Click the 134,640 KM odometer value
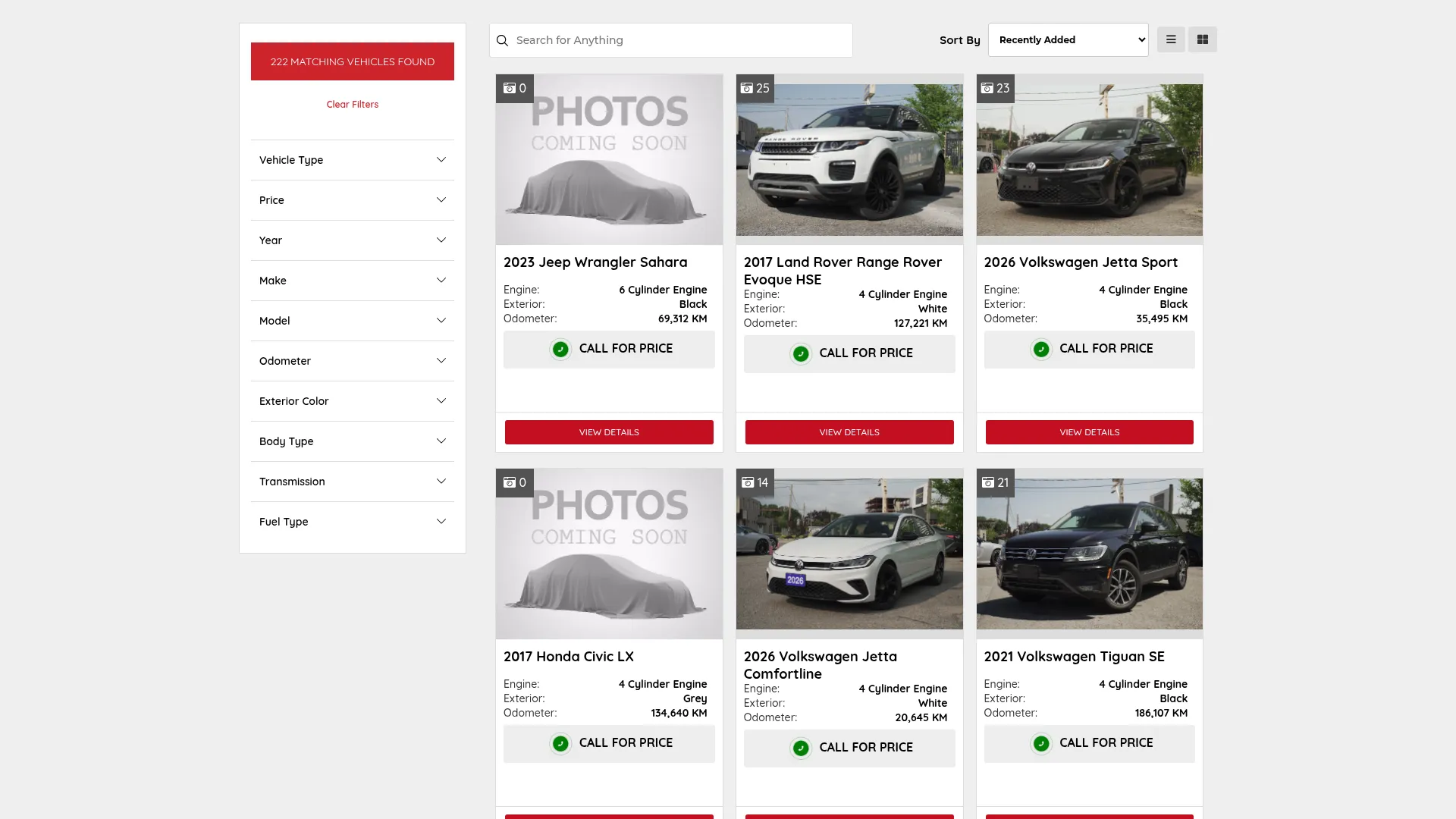This screenshot has width=1456, height=819. coord(679,714)
